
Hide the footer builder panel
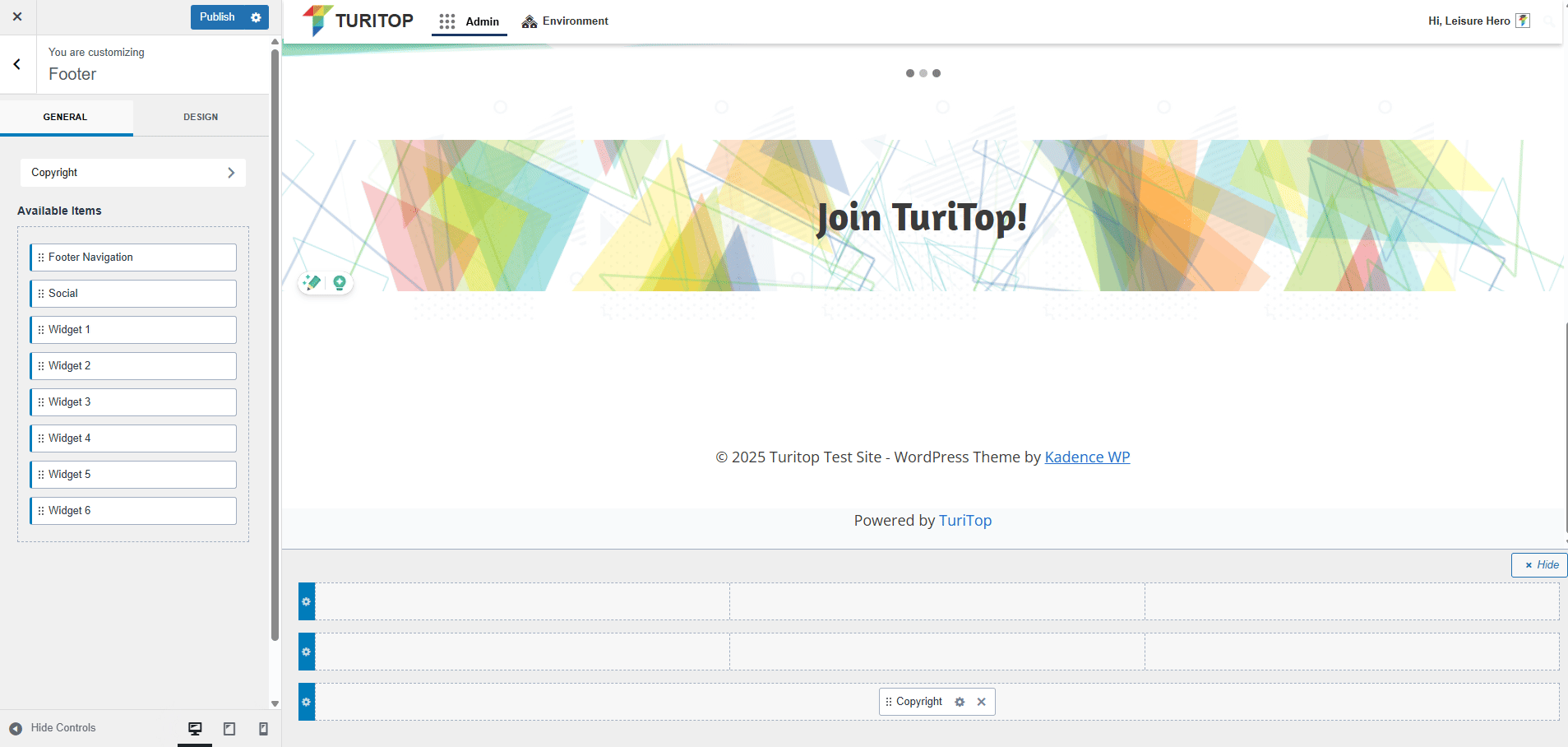[x=1540, y=565]
